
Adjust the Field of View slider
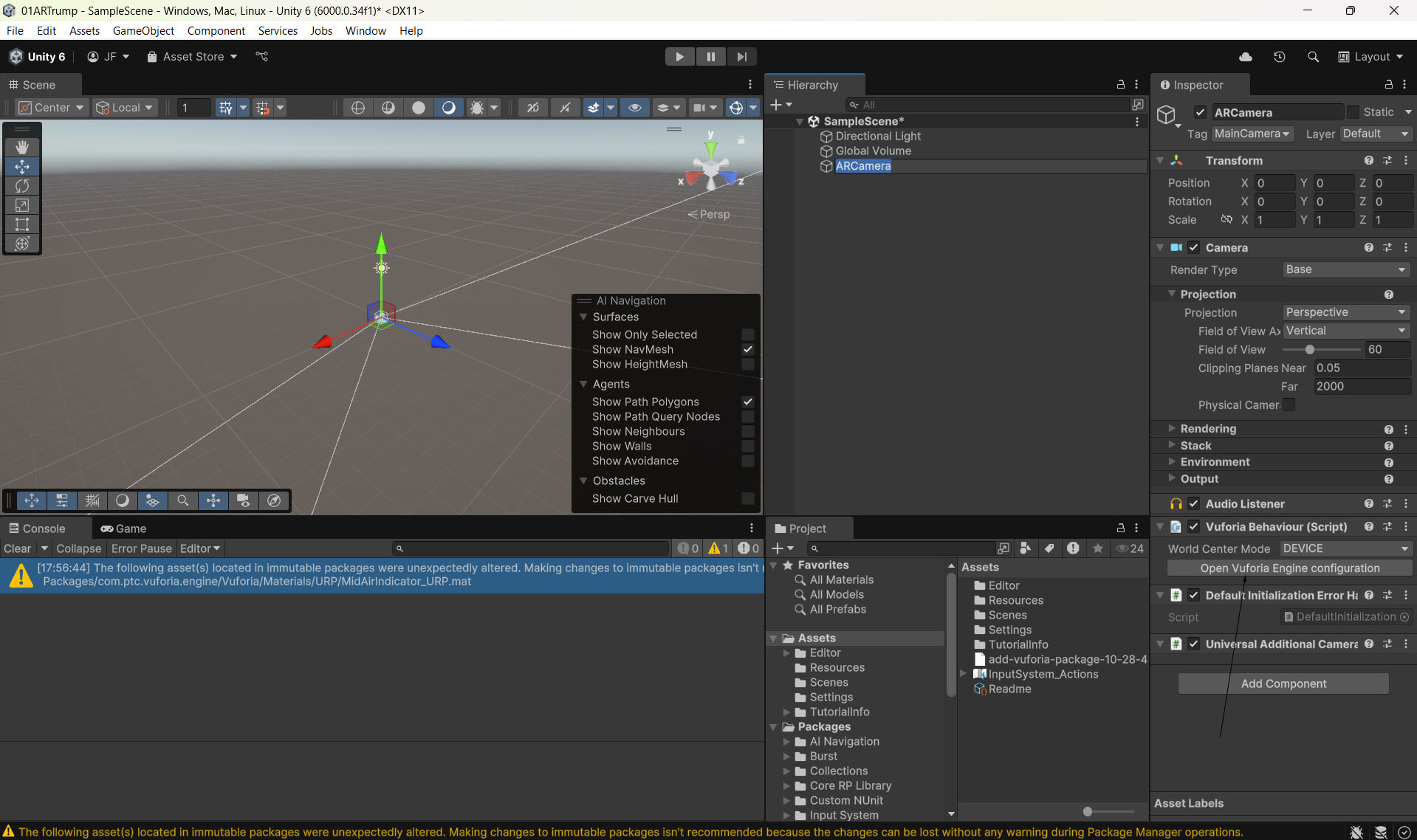[1310, 350]
